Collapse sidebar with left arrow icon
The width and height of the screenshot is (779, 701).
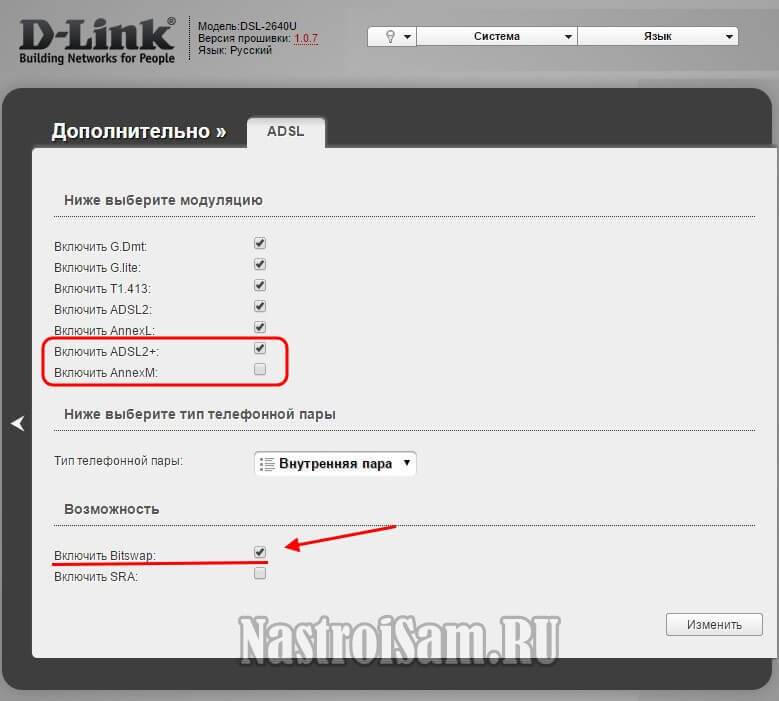coord(18,423)
